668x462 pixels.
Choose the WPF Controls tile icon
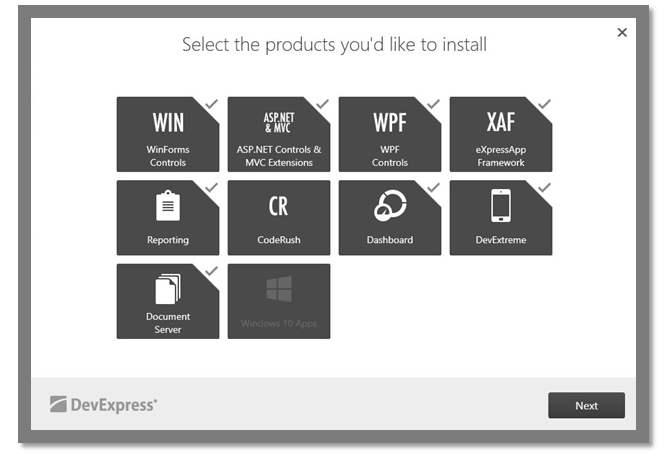390,123
